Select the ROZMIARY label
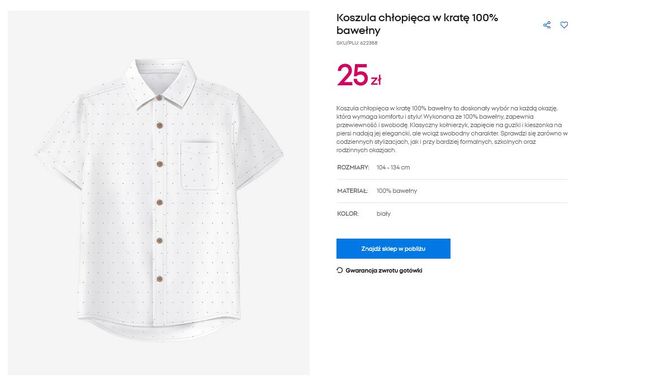This screenshot has width=664, height=383. click(x=353, y=167)
